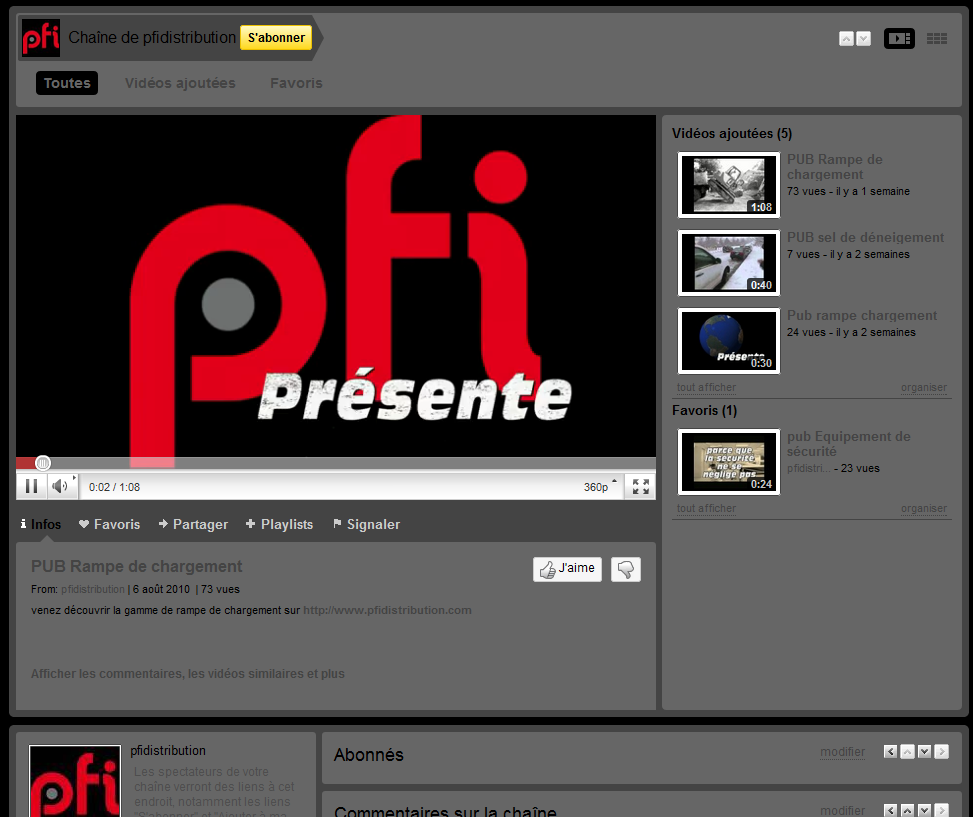
Task: Switch to grid view layout
Action: 936,38
